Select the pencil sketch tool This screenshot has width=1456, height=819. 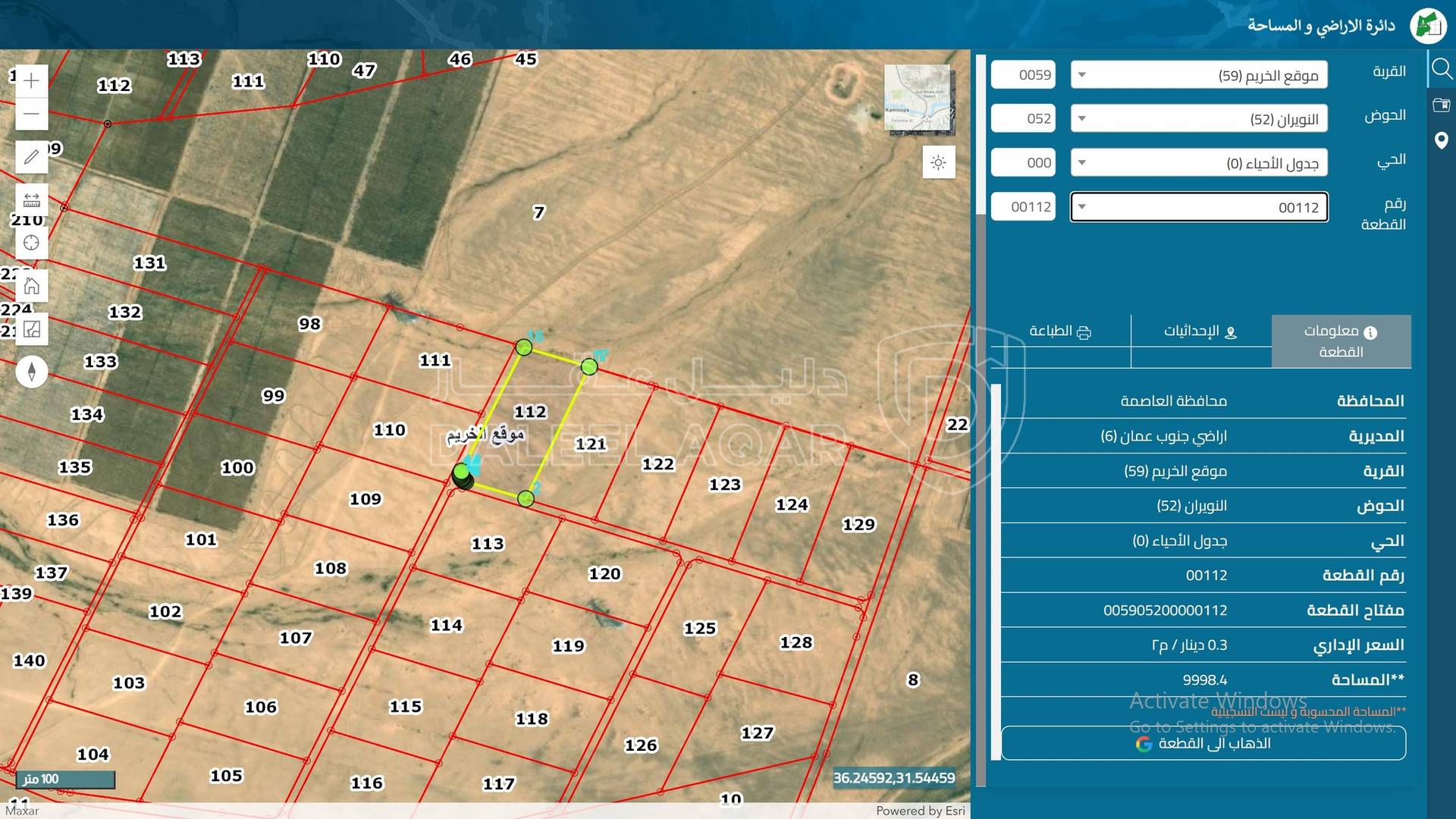31,157
